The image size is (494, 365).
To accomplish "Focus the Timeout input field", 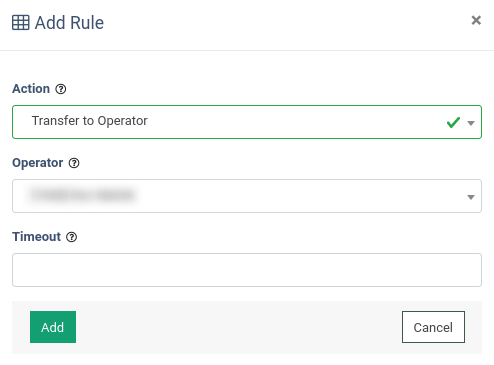I will (x=247, y=270).
